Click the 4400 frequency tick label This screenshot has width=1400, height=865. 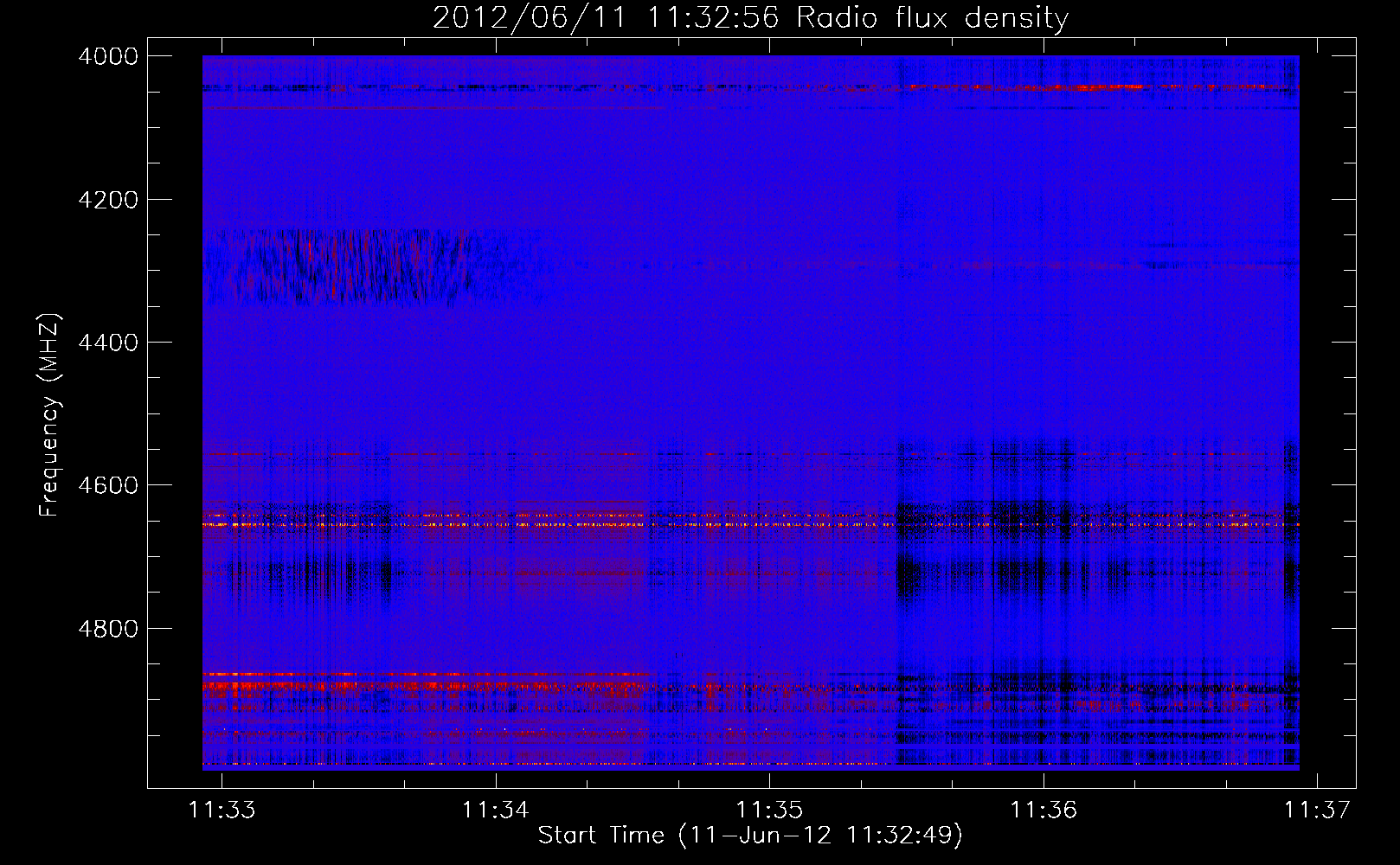click(108, 343)
